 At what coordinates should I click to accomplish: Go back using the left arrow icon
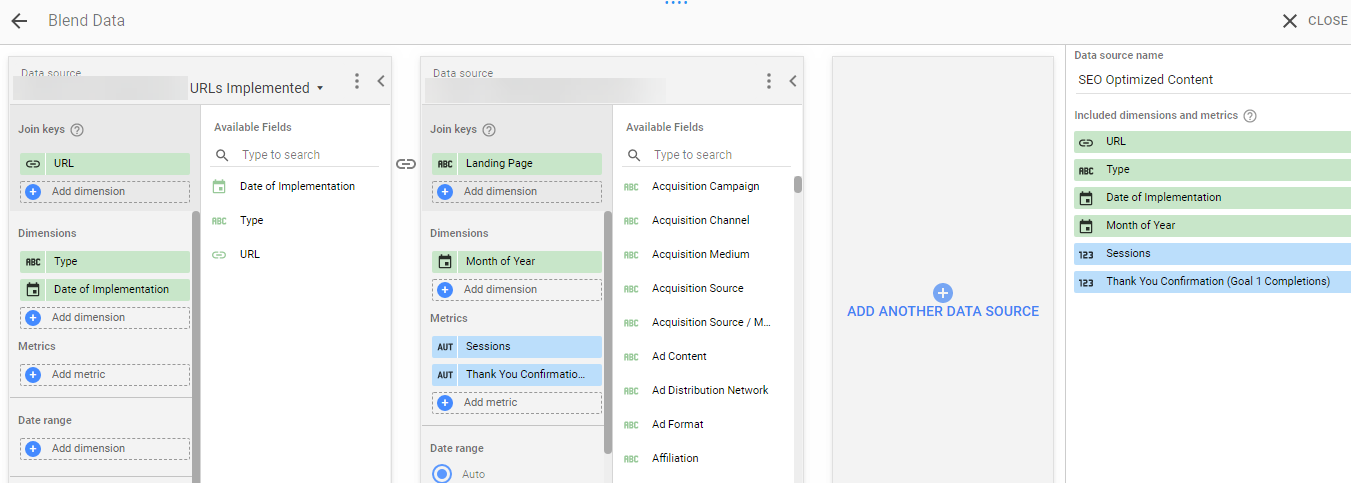(19, 21)
